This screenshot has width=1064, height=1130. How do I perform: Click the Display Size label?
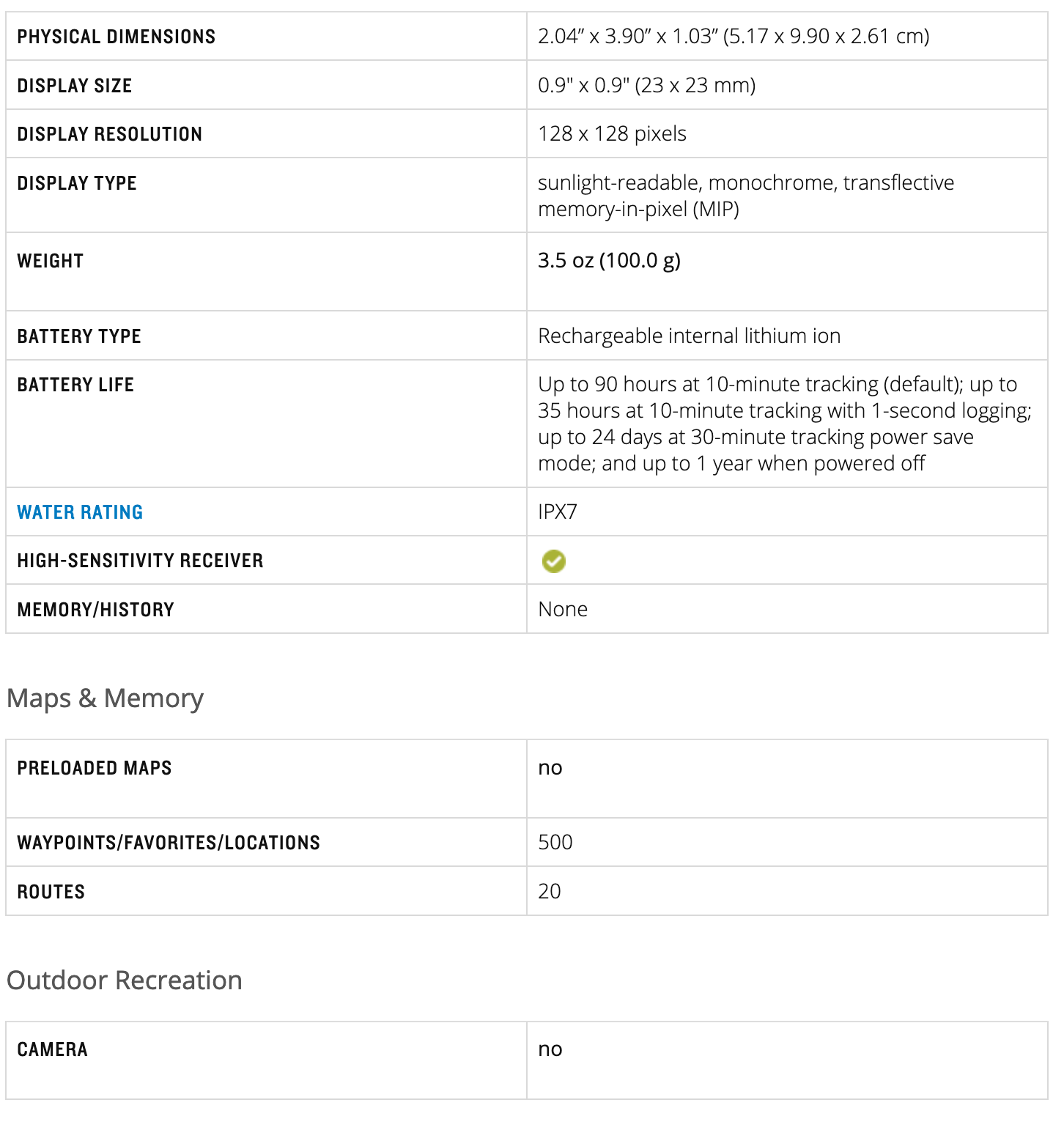pyautogui.click(x=75, y=86)
